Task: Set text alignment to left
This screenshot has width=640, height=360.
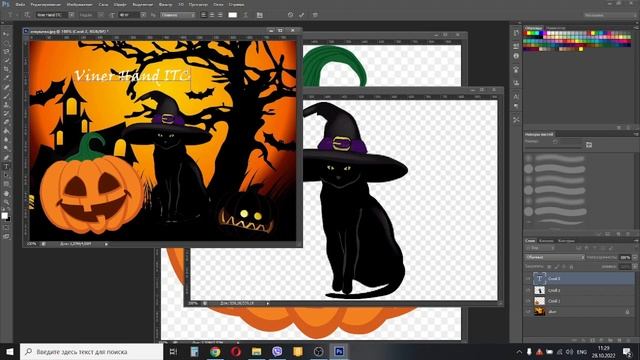Action: 204,15
